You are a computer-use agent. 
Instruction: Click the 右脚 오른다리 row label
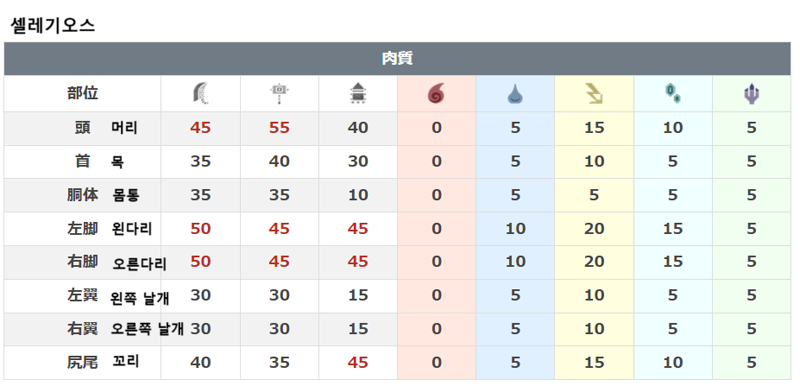(117, 262)
